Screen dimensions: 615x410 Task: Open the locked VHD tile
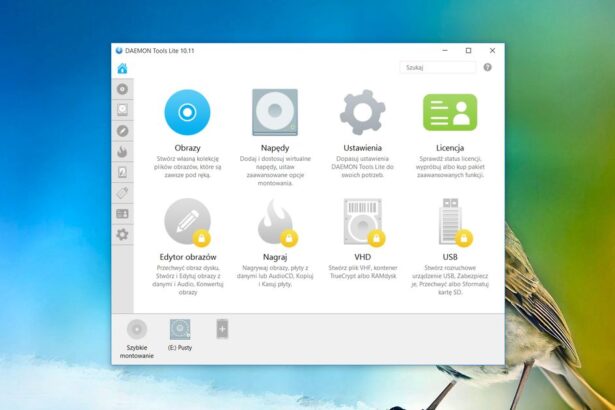[364, 223]
